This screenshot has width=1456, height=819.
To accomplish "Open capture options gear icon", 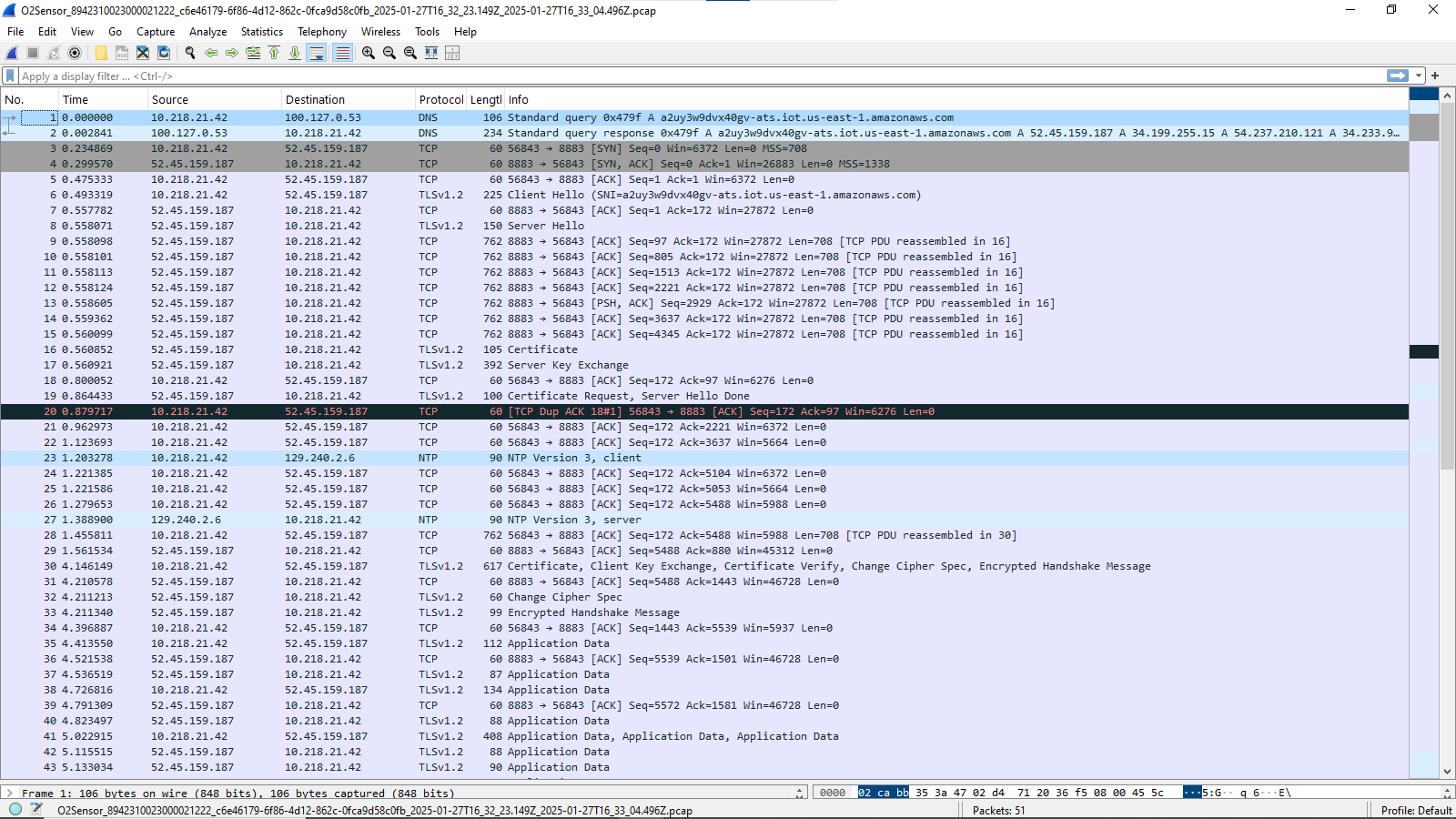I will tap(75, 53).
